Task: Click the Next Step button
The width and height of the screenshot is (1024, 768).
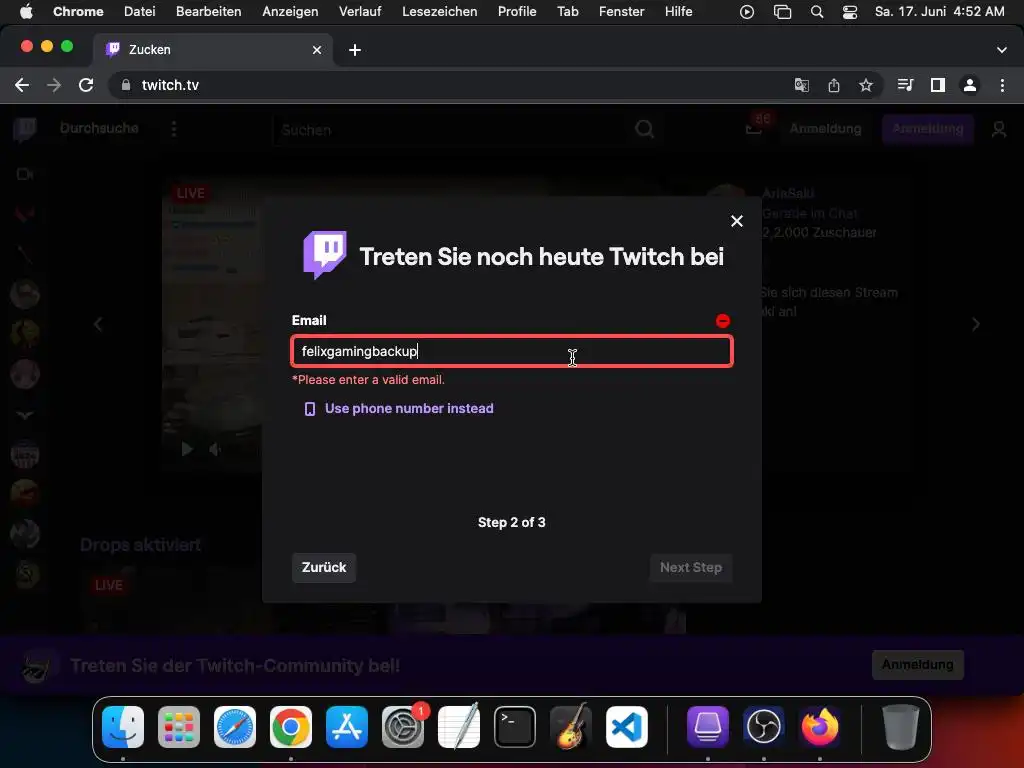Action: coord(690,568)
